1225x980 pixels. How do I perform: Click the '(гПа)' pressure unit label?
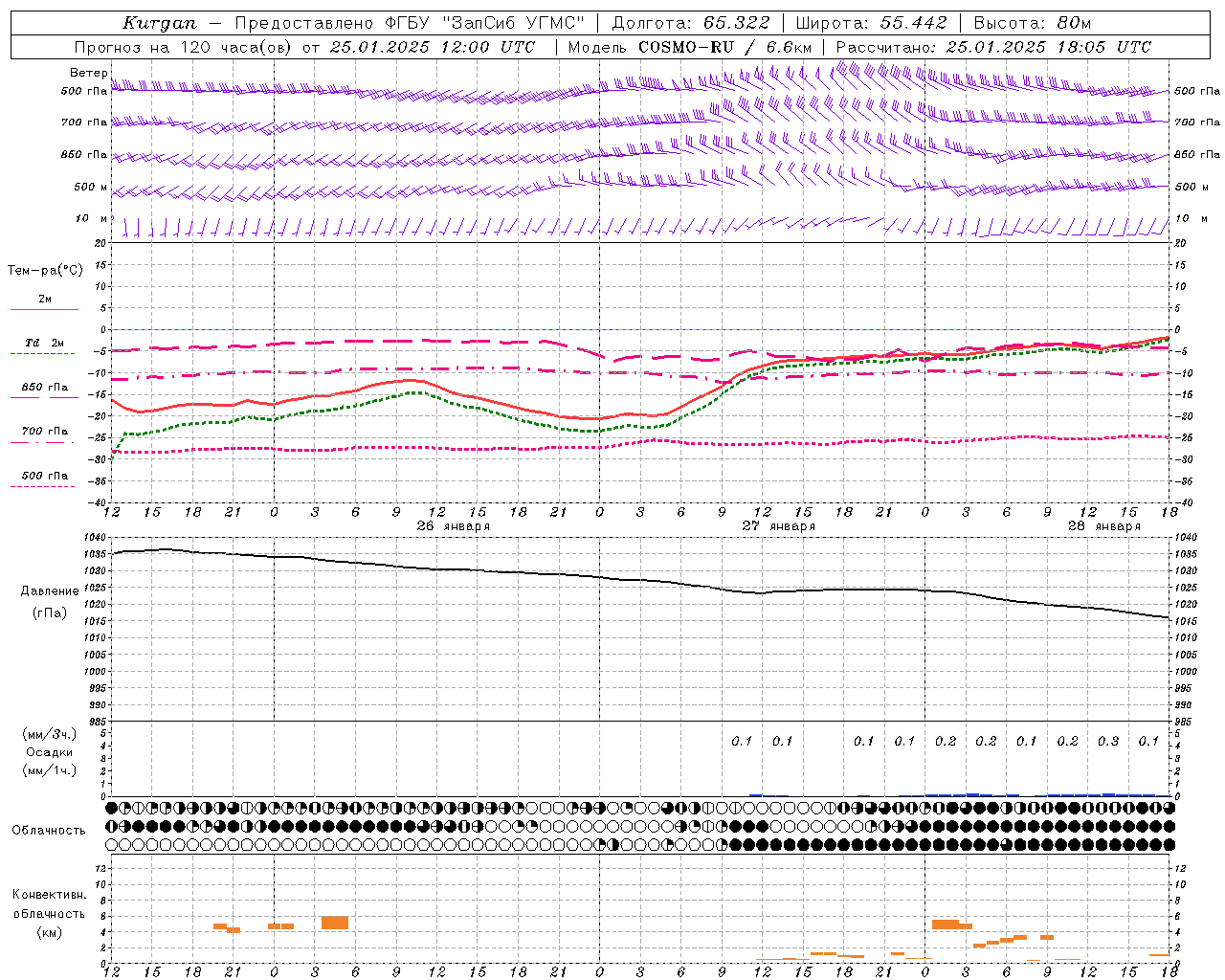tap(50, 613)
